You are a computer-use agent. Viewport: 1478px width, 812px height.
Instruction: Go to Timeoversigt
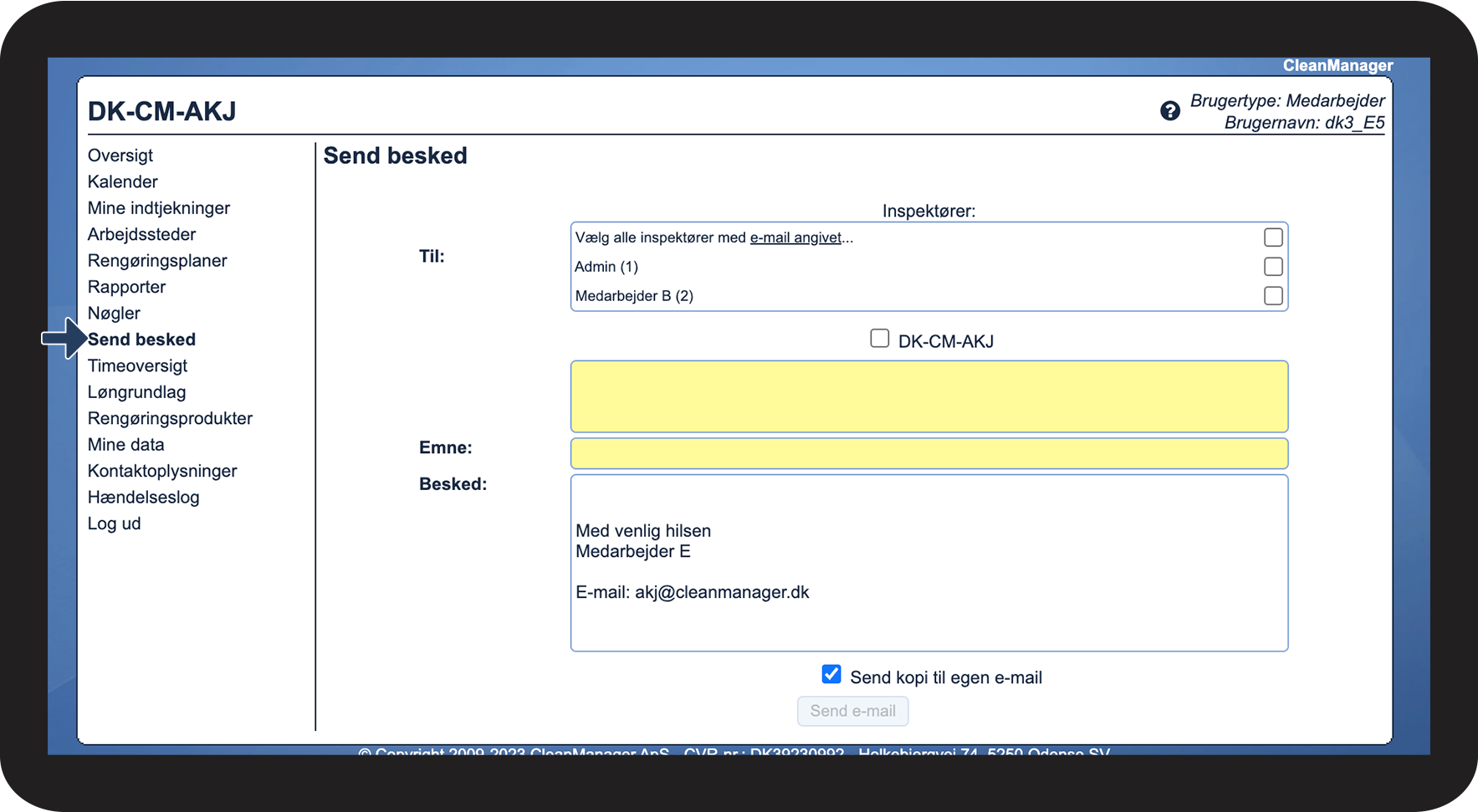138,366
